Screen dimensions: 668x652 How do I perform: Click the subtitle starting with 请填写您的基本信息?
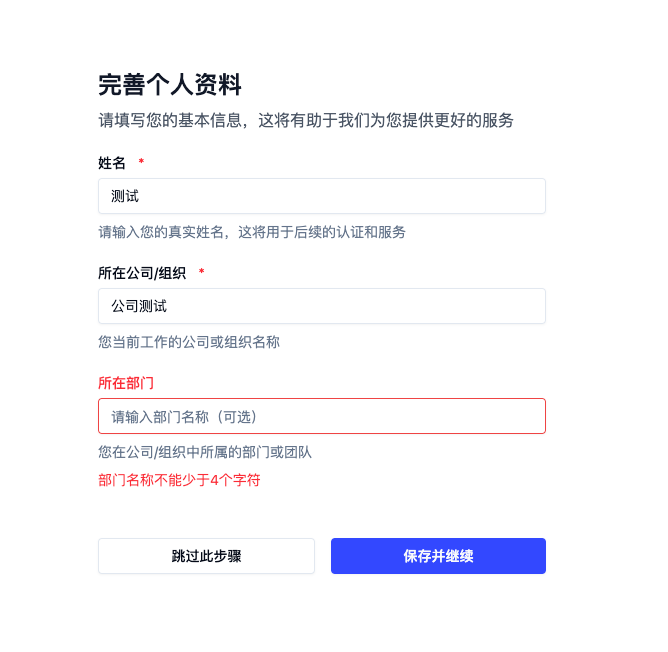click(306, 121)
